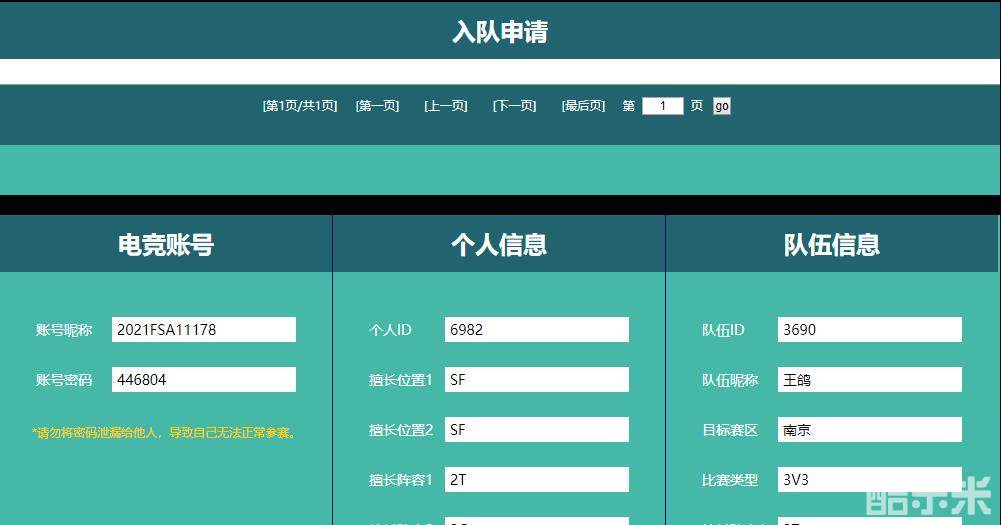Open the next page with [下一页]
Image resolution: width=1001 pixels, height=525 pixels.
coord(514,106)
